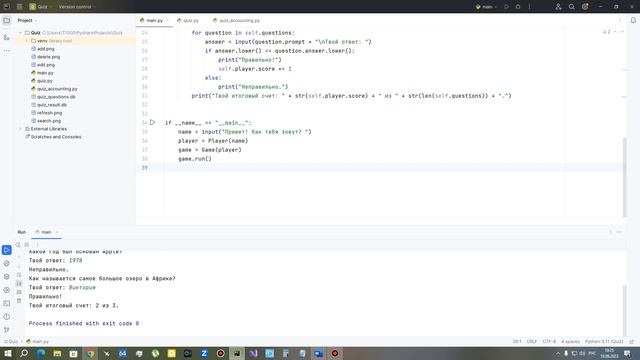The height and width of the screenshot is (360, 640).
Task: Select refresh.png in project tree
Action: click(x=47, y=113)
